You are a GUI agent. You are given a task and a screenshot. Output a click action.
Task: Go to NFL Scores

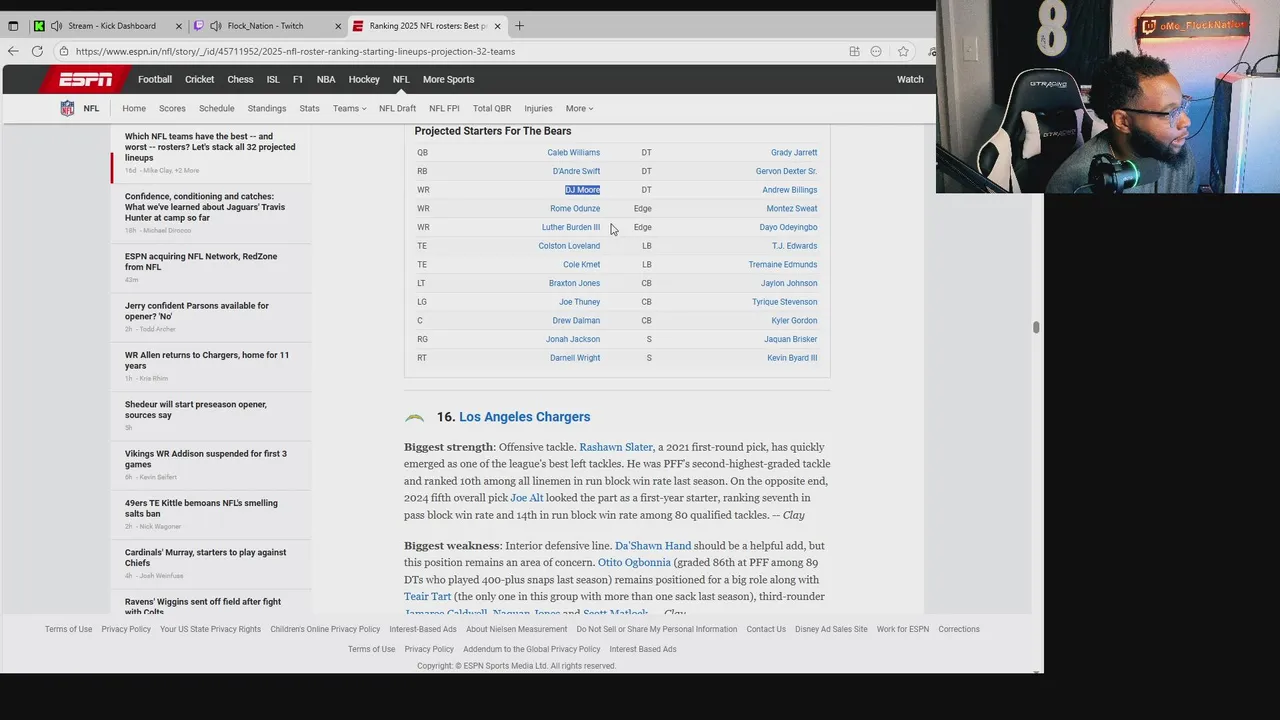[x=172, y=108]
